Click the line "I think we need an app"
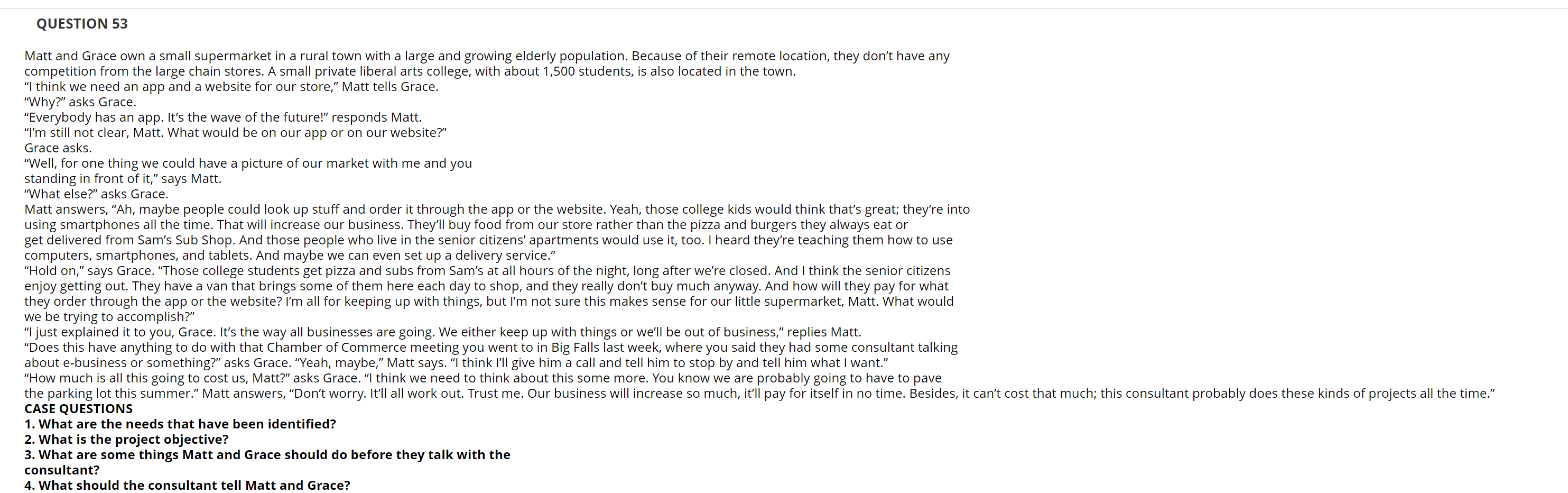 click(231, 87)
